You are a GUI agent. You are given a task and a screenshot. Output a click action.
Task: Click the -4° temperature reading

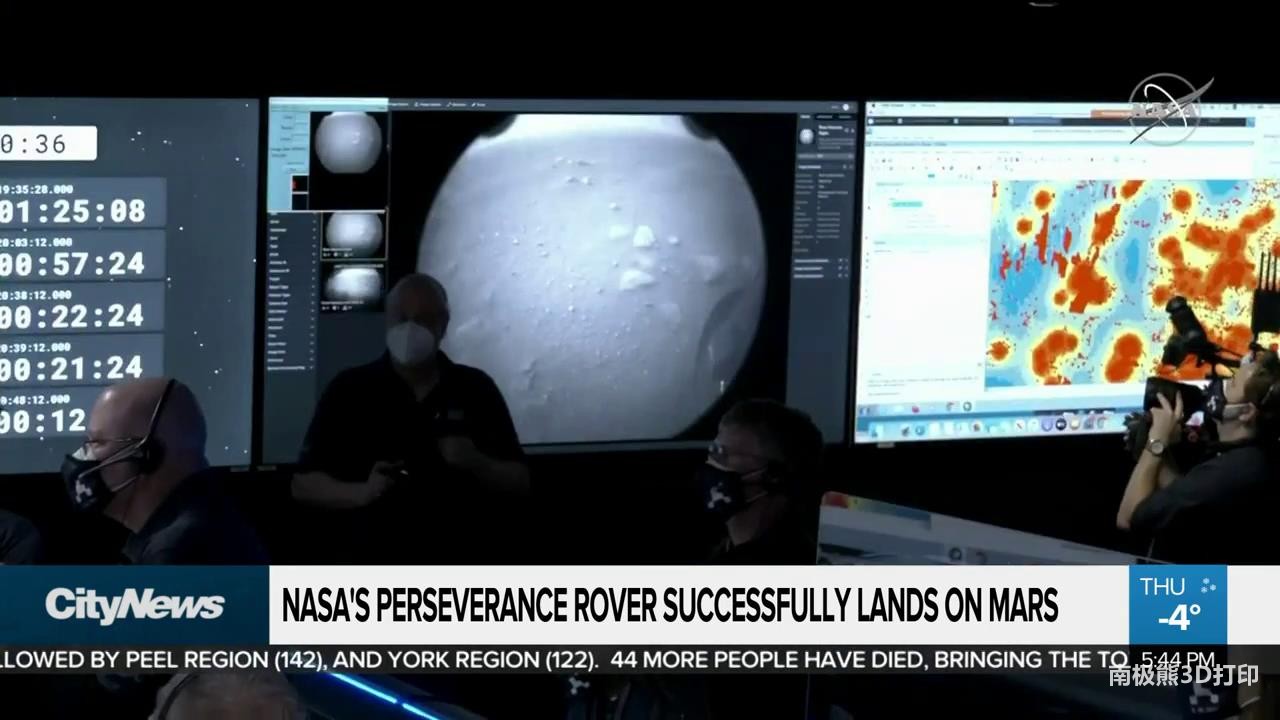(x=1177, y=619)
